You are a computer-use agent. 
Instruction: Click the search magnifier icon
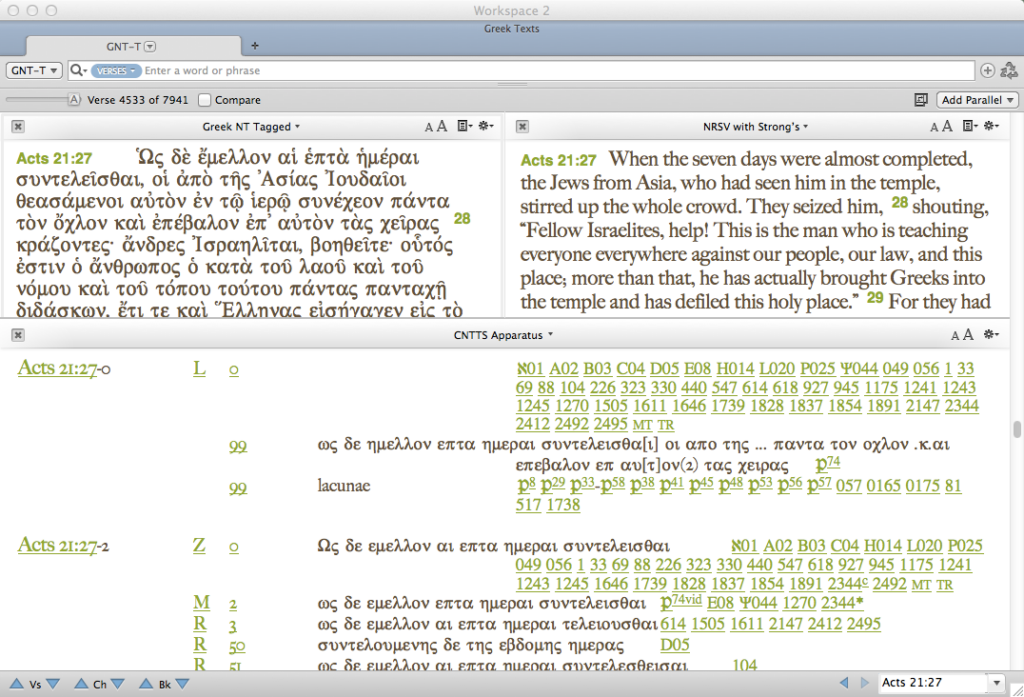[x=78, y=71]
